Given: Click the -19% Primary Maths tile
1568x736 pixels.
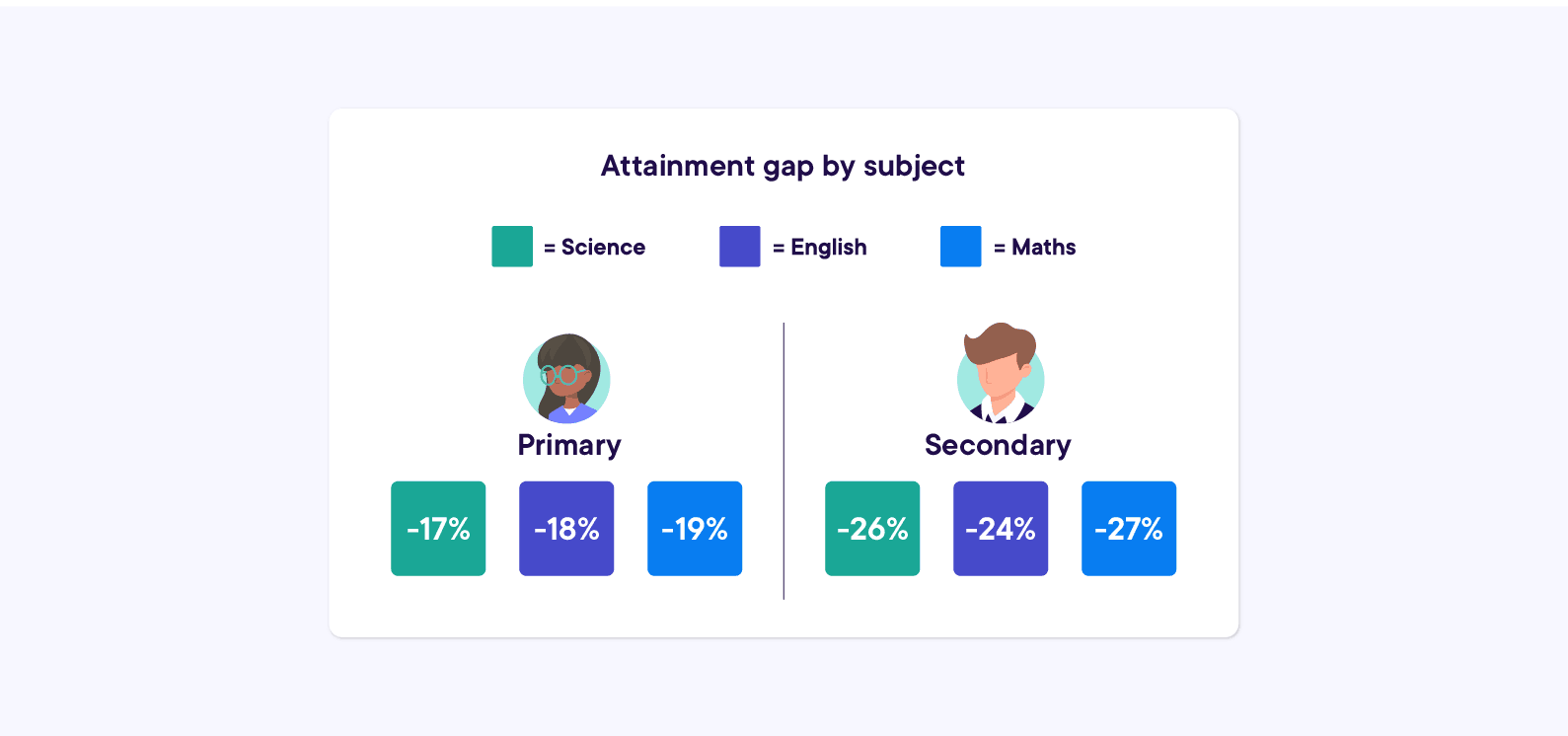Looking at the screenshot, I should [x=695, y=529].
